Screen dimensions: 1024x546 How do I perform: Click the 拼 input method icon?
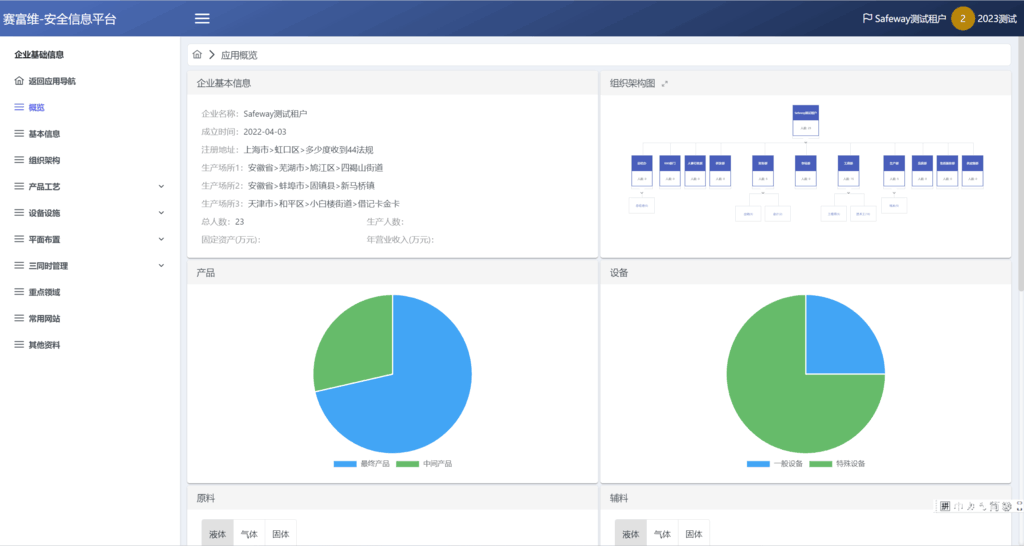pos(945,506)
